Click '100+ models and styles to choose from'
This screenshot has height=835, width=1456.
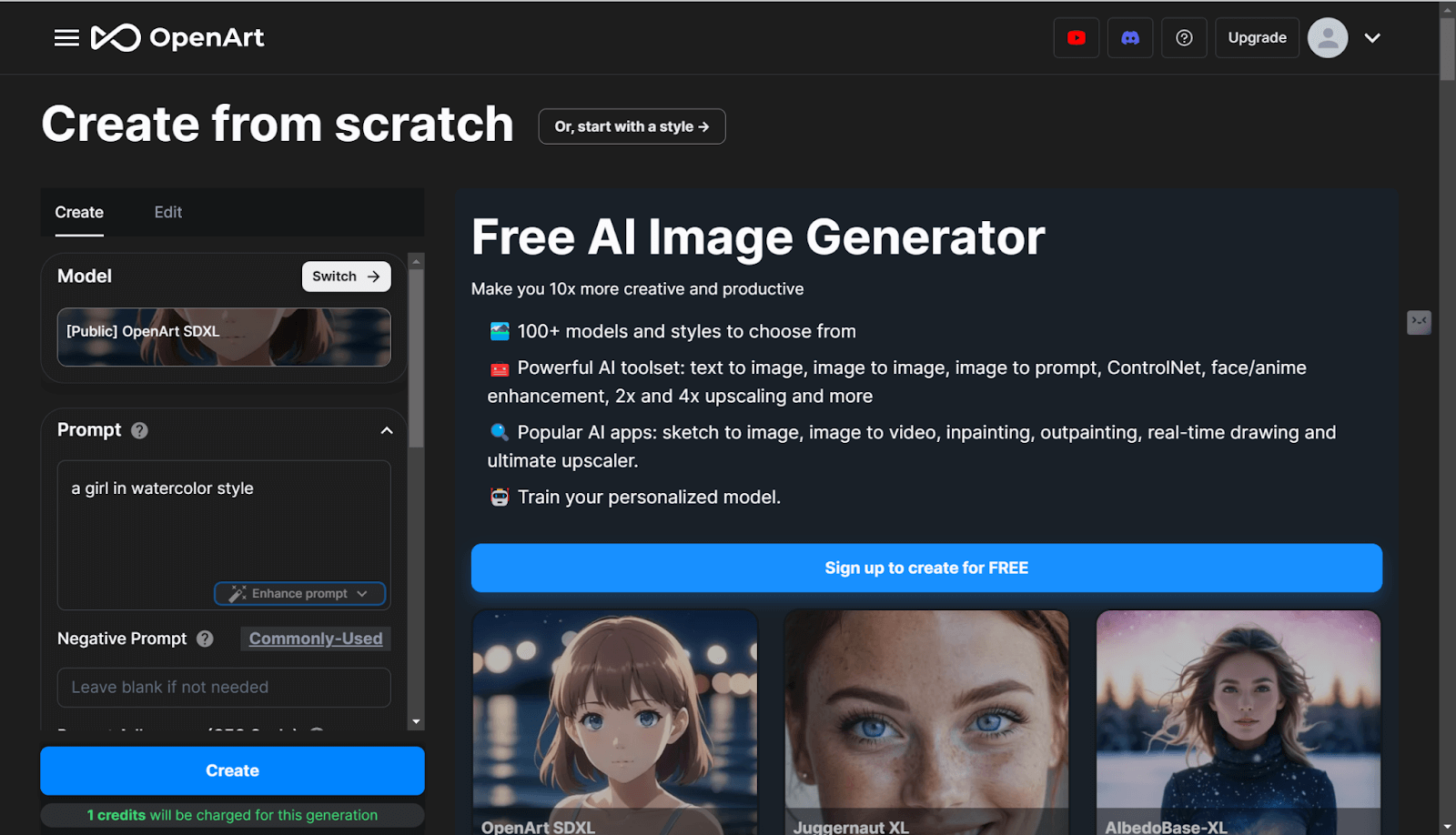click(x=686, y=332)
